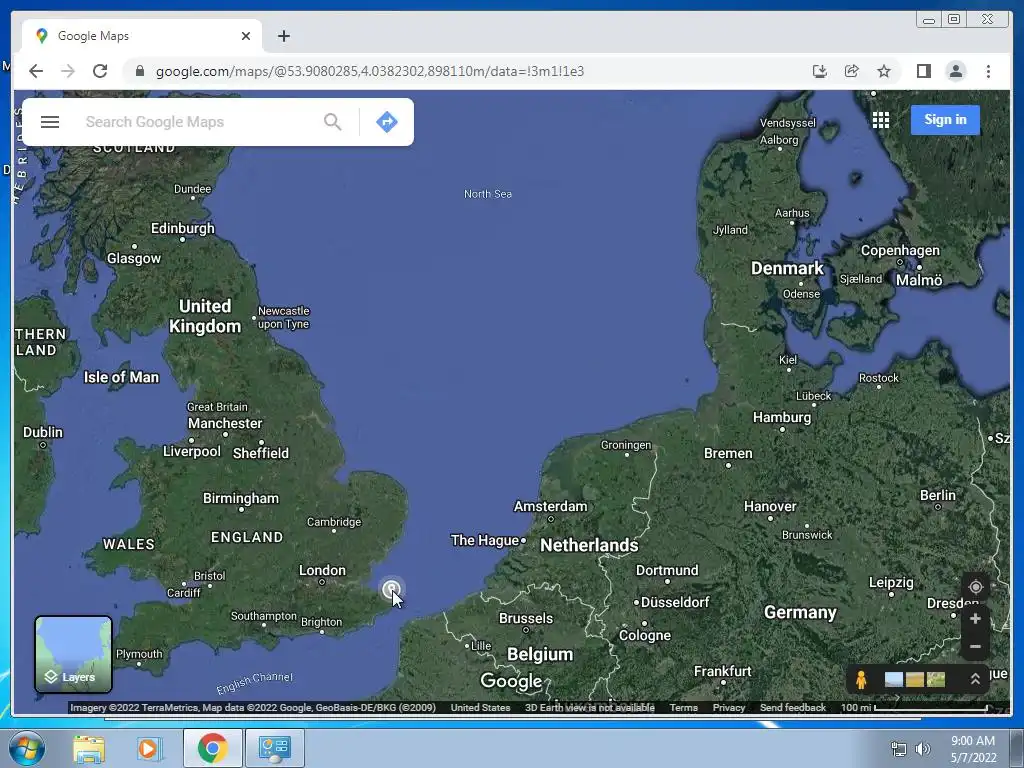Open Chrome three-dot menu
Screen dimensions: 1024x768
[988, 71]
